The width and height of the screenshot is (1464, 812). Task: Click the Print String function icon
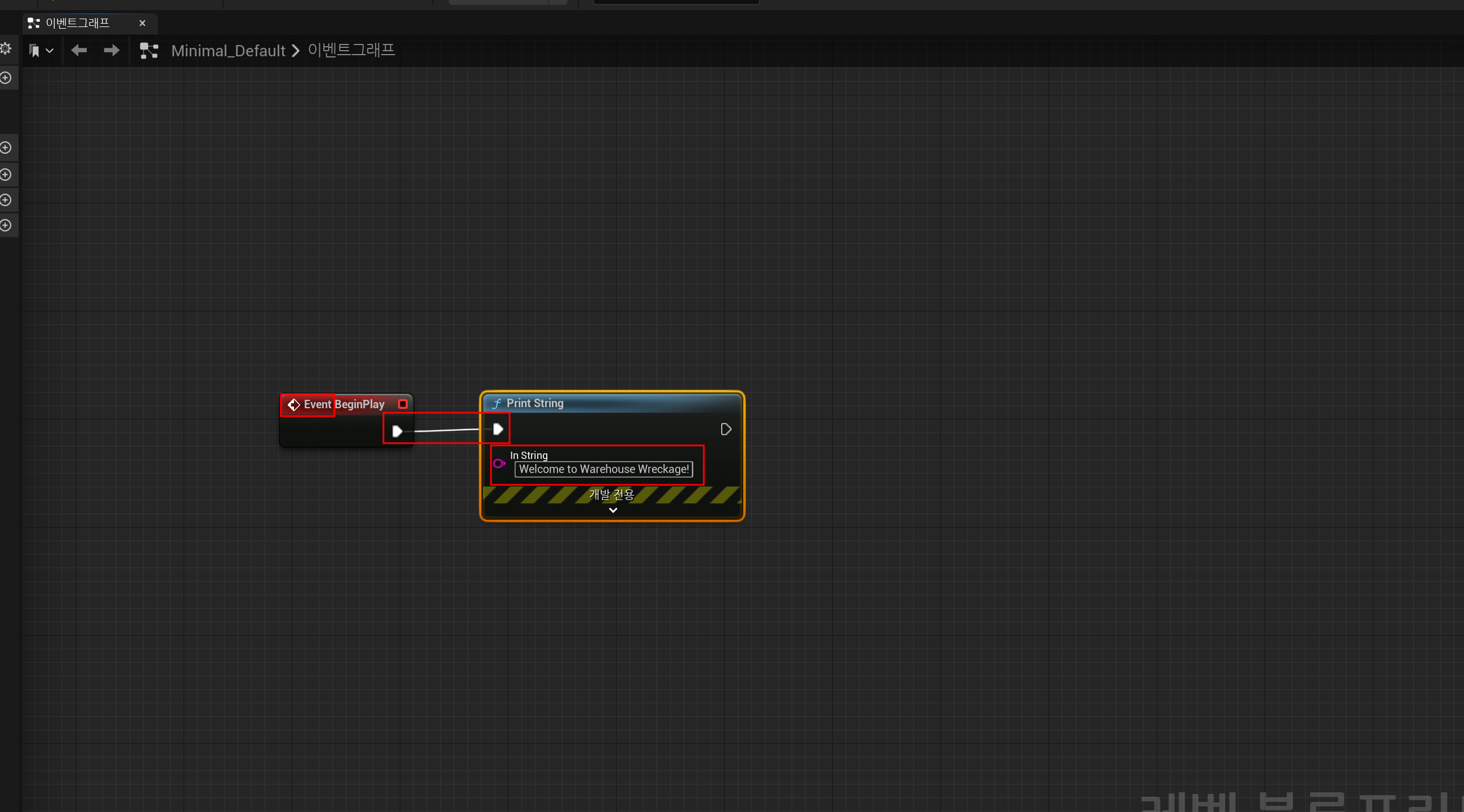click(x=496, y=403)
